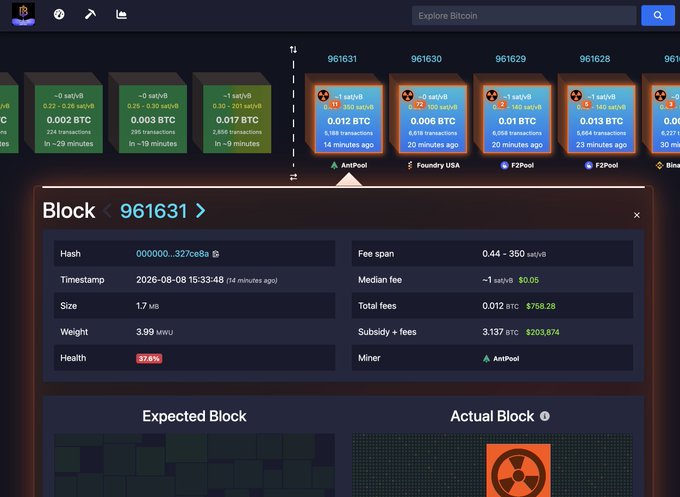Click AntPool in Miner row
Viewport: 680px width, 497px height.
coord(501,359)
